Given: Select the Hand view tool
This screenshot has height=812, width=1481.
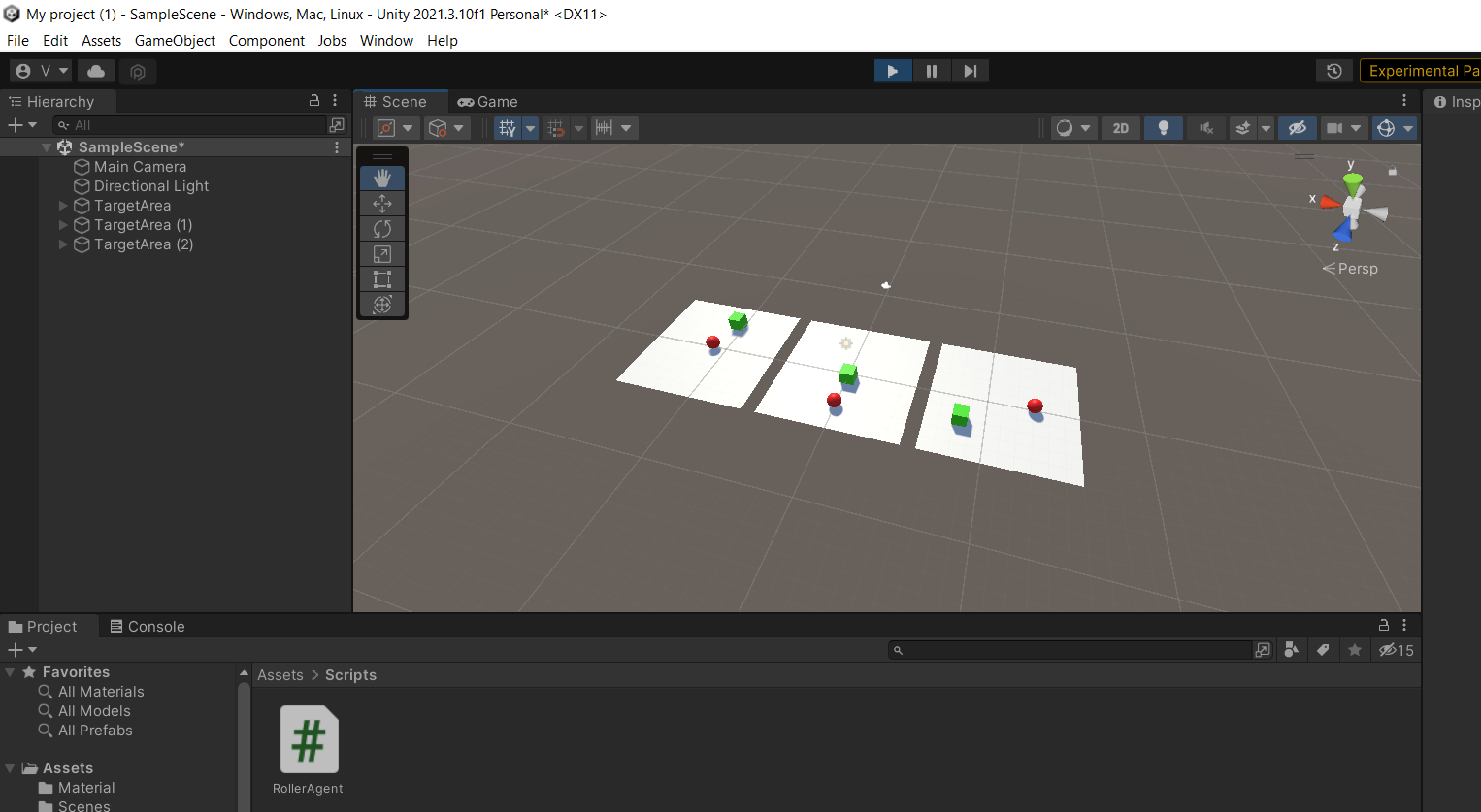Looking at the screenshot, I should (x=382, y=178).
